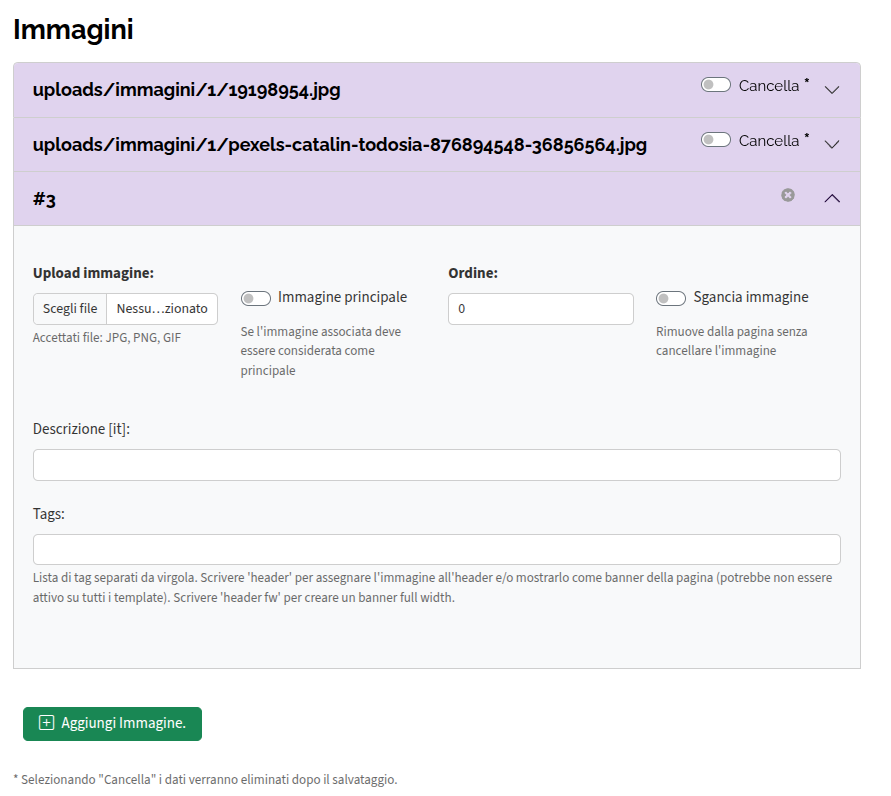Toggle Cancella for pexels-catalin-todosia image
891x796 pixels.
coord(715,140)
